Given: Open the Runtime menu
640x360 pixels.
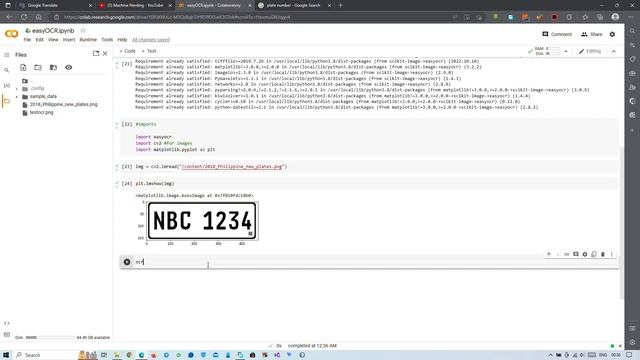Looking at the screenshot, I should click(x=88, y=40).
